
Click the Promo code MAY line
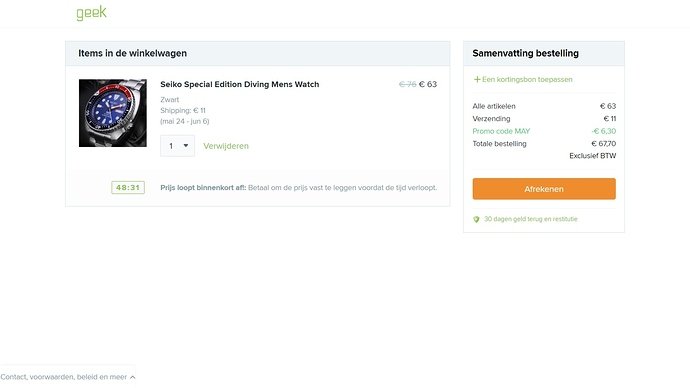tap(544, 131)
